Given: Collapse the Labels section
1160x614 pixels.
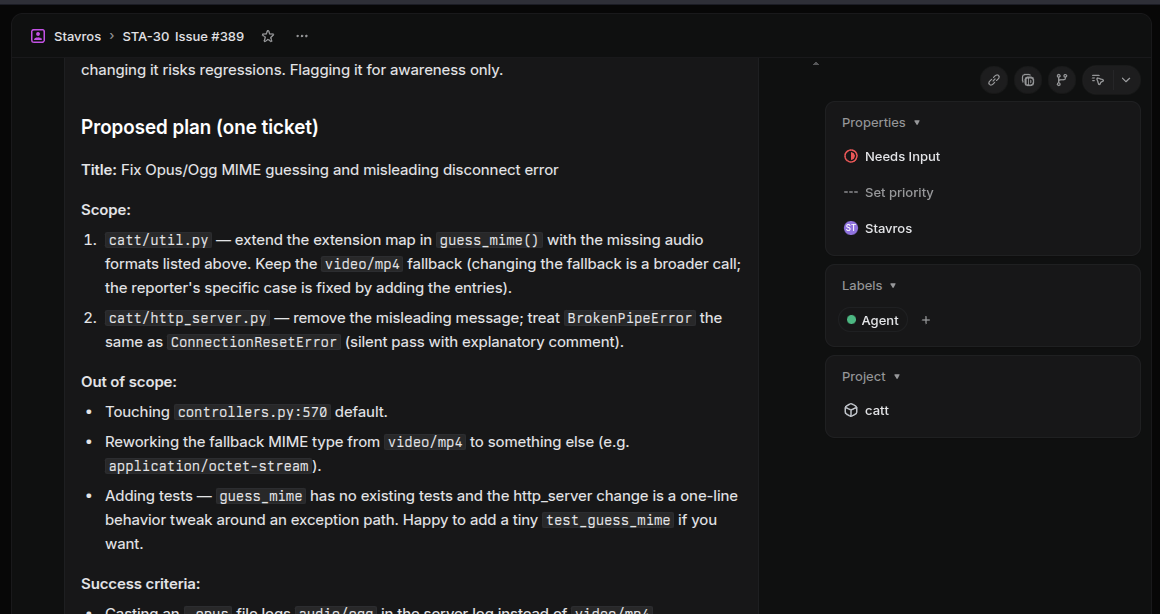Looking at the screenshot, I should coord(869,286).
